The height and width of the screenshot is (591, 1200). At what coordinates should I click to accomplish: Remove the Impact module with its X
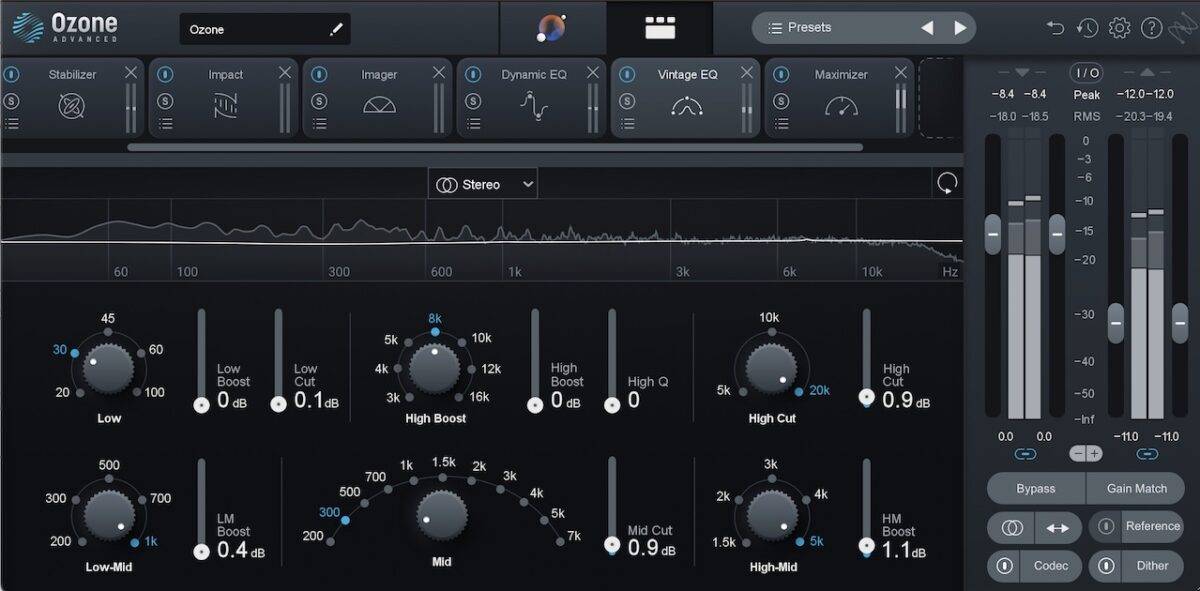point(285,73)
